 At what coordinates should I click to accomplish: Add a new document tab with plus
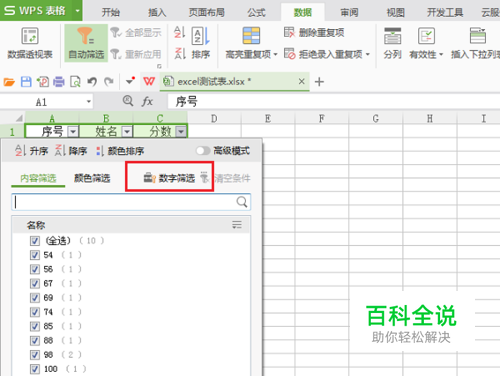coord(319,82)
